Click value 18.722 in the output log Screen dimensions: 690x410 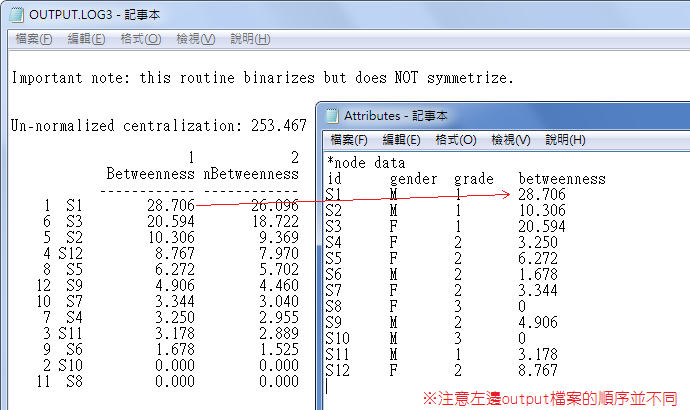[x=275, y=221]
